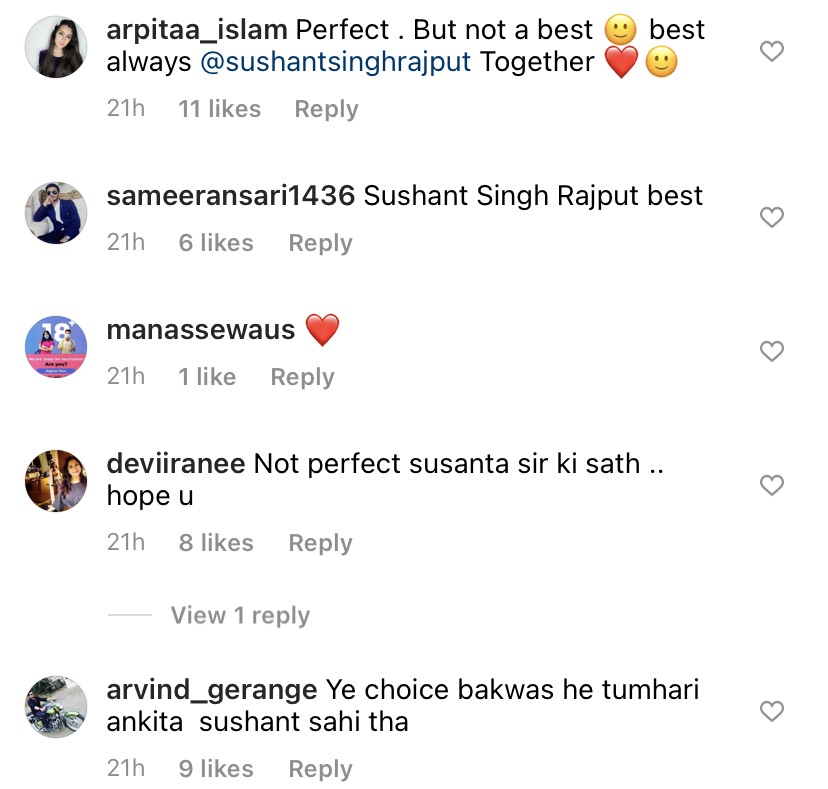
Task: View deviiranee's profile photo
Action: (x=53, y=480)
